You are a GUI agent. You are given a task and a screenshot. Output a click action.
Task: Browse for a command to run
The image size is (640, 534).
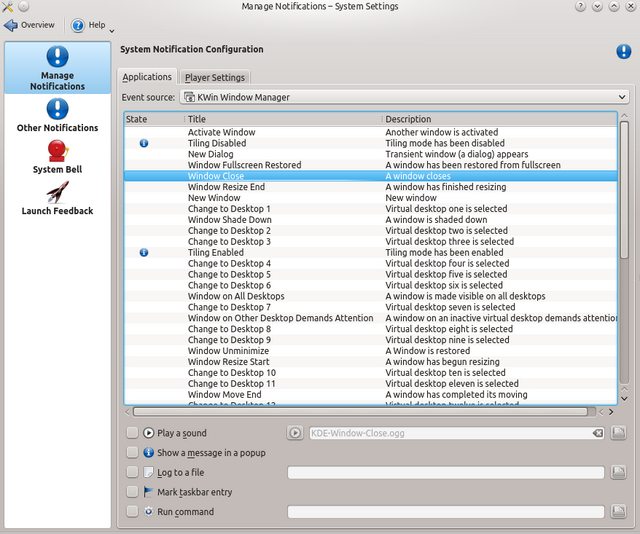618,511
